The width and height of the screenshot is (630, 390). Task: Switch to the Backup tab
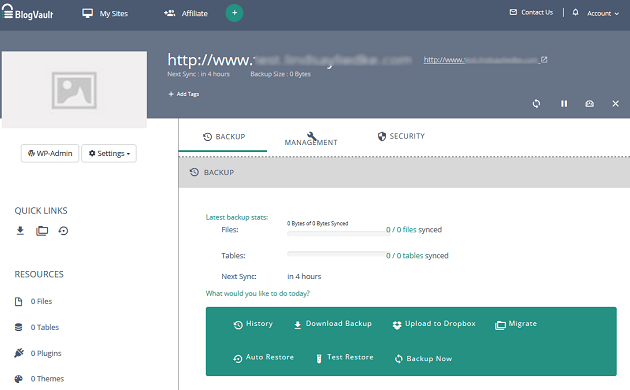point(223,137)
